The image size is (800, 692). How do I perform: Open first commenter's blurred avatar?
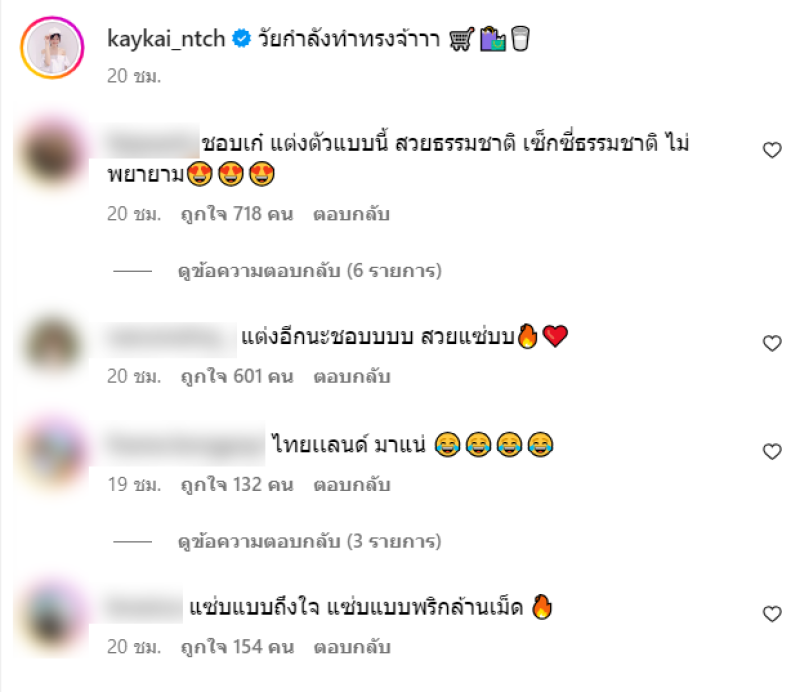(x=52, y=152)
